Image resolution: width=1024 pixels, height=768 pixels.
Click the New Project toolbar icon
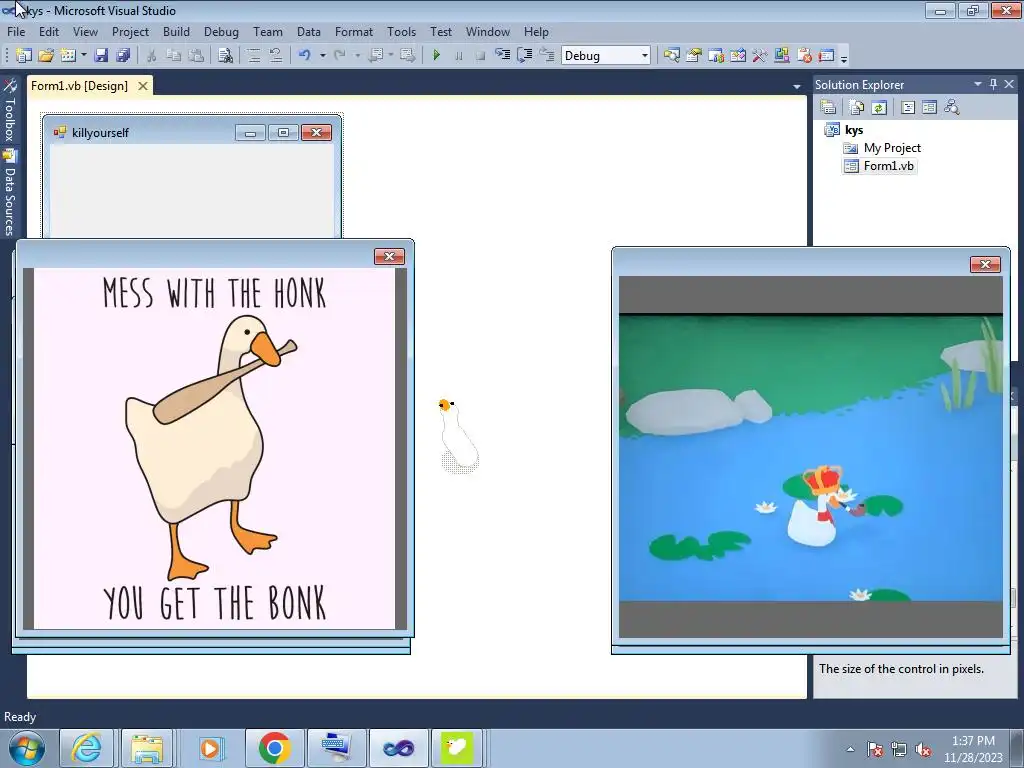point(24,56)
